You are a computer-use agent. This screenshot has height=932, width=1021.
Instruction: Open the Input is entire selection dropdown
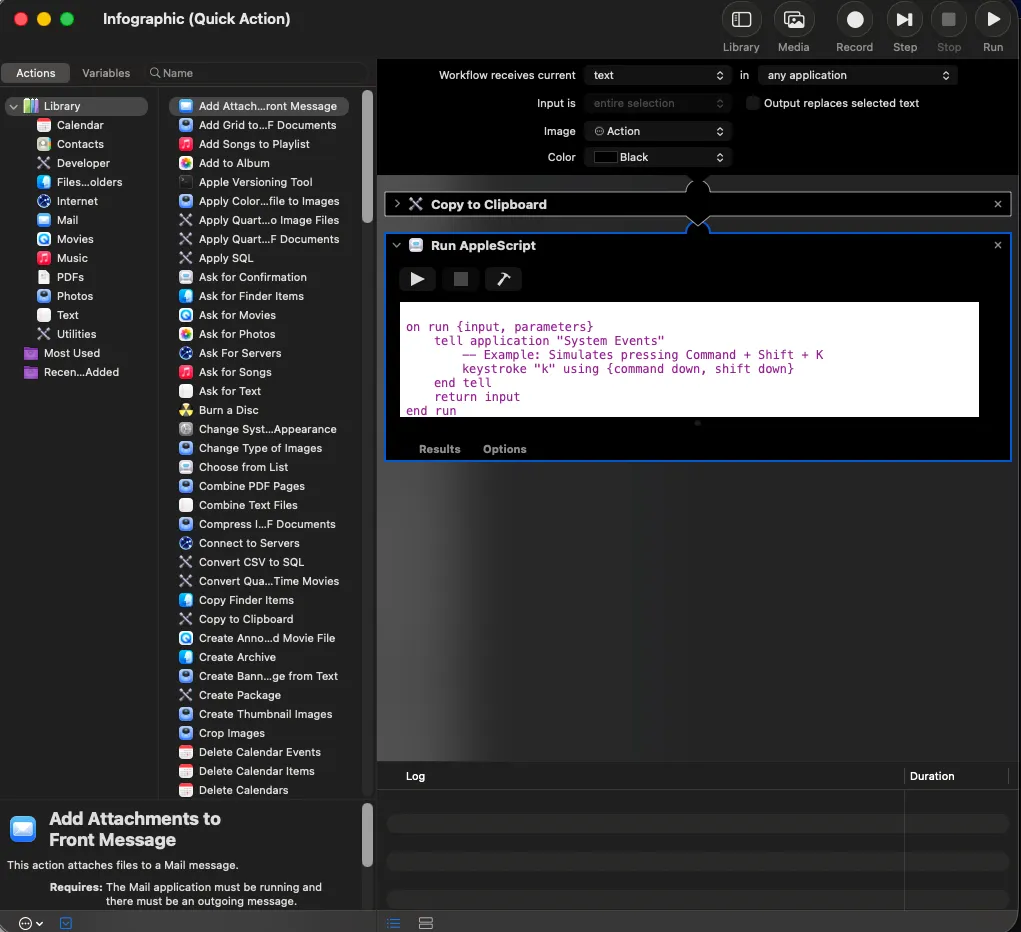point(658,103)
